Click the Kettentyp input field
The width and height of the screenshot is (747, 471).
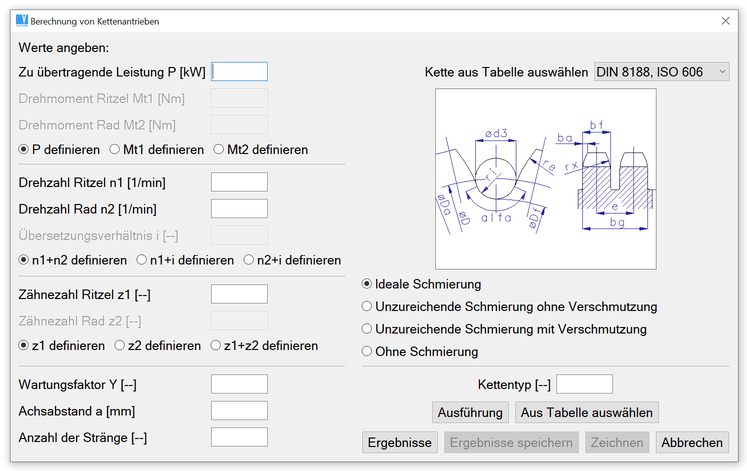click(x=584, y=384)
